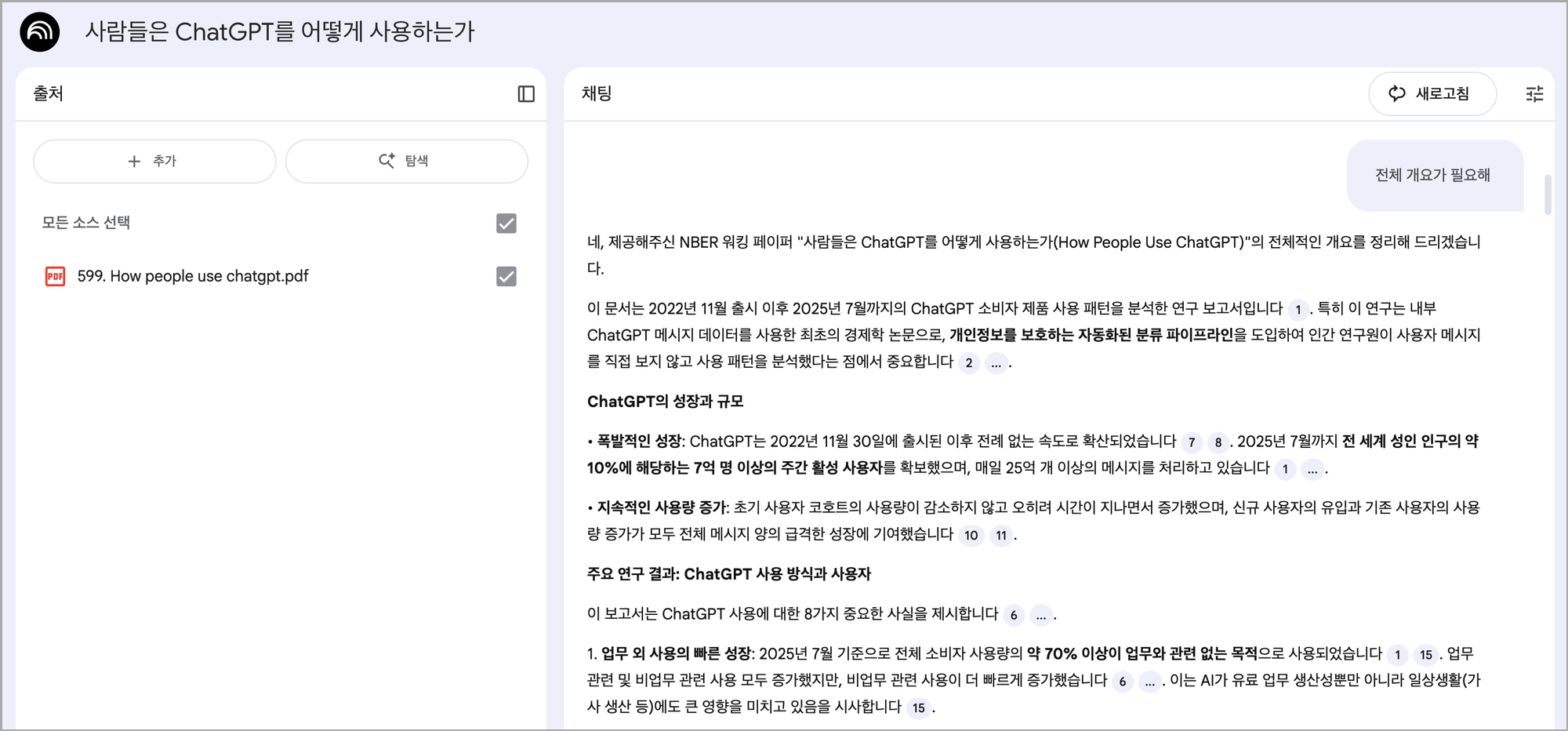Open citation 11 in 지속적인 사용량 증가 bullet
This screenshot has width=1568, height=731.
click(1001, 536)
